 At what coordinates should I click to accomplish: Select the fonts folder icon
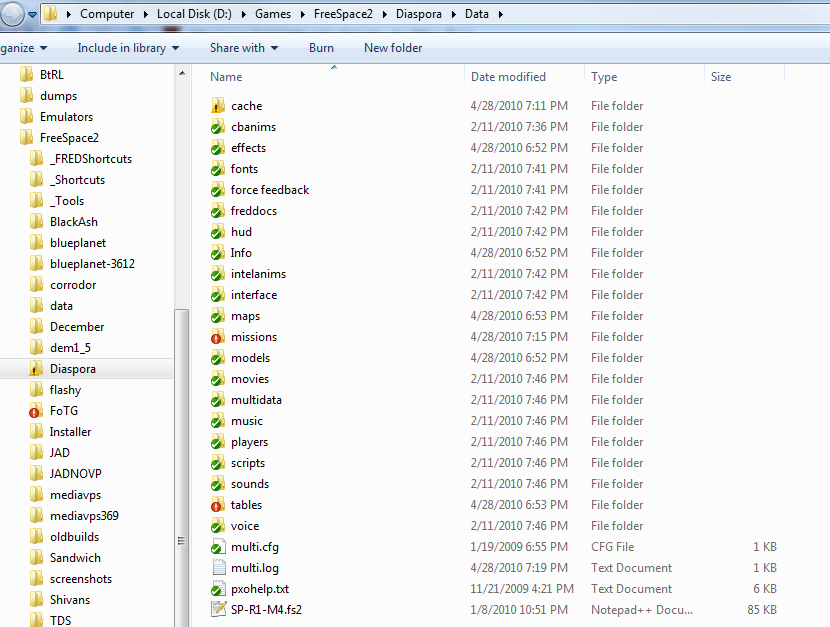(x=218, y=169)
